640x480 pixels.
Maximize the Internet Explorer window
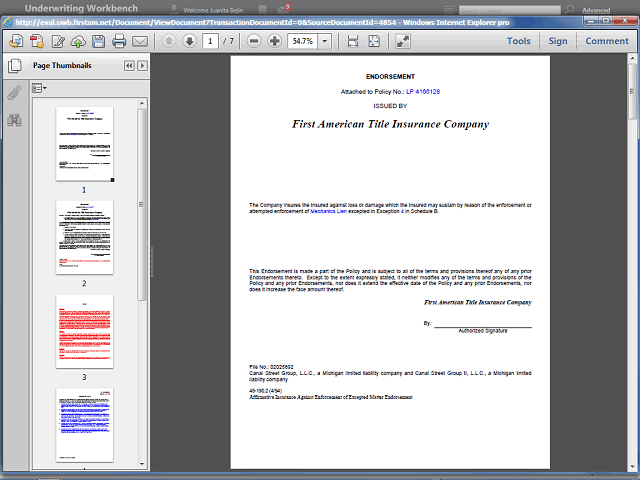click(607, 20)
